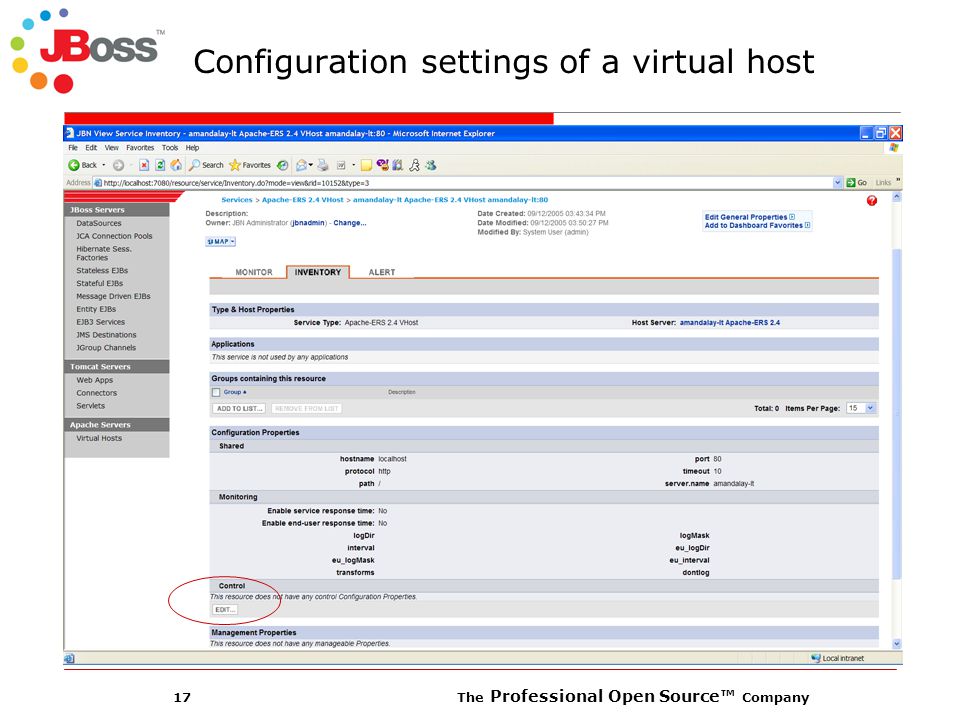Screen dimensions: 960x720
Task: Click the green Go arrow button
Action: (x=850, y=182)
